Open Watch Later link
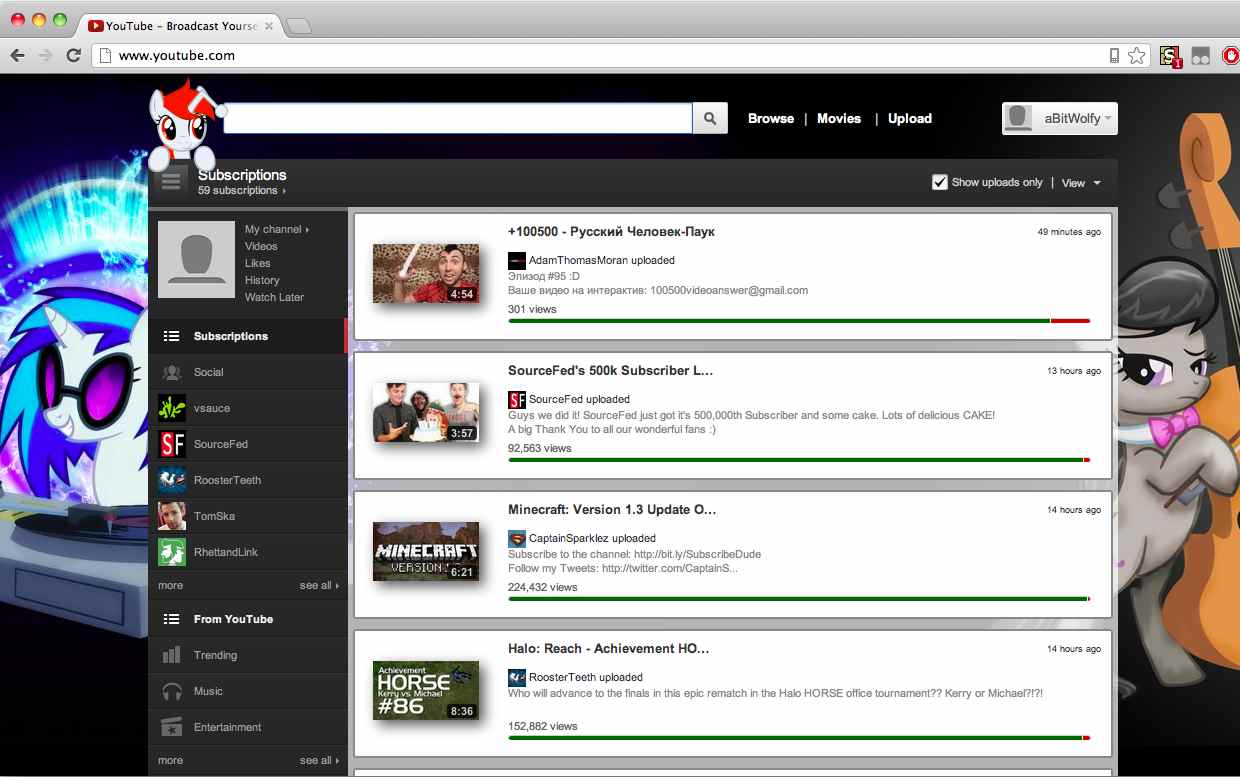This screenshot has height=777, width=1240. pyautogui.click(x=274, y=297)
